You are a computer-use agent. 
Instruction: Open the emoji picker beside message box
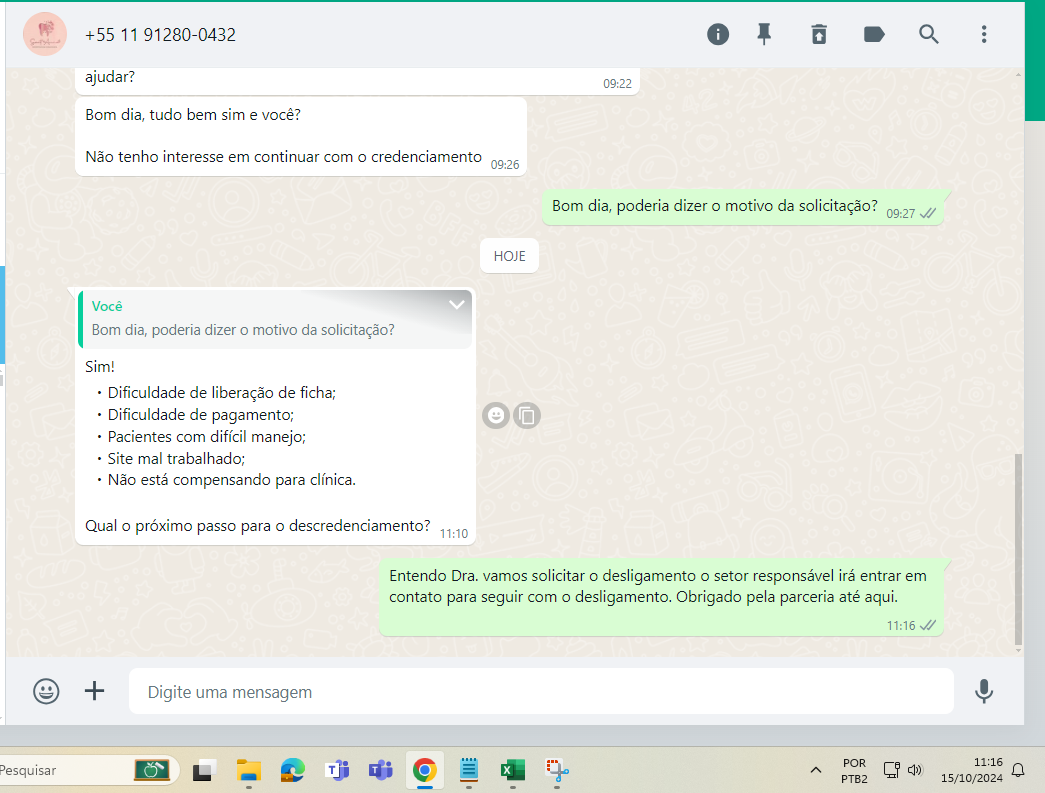(x=46, y=691)
